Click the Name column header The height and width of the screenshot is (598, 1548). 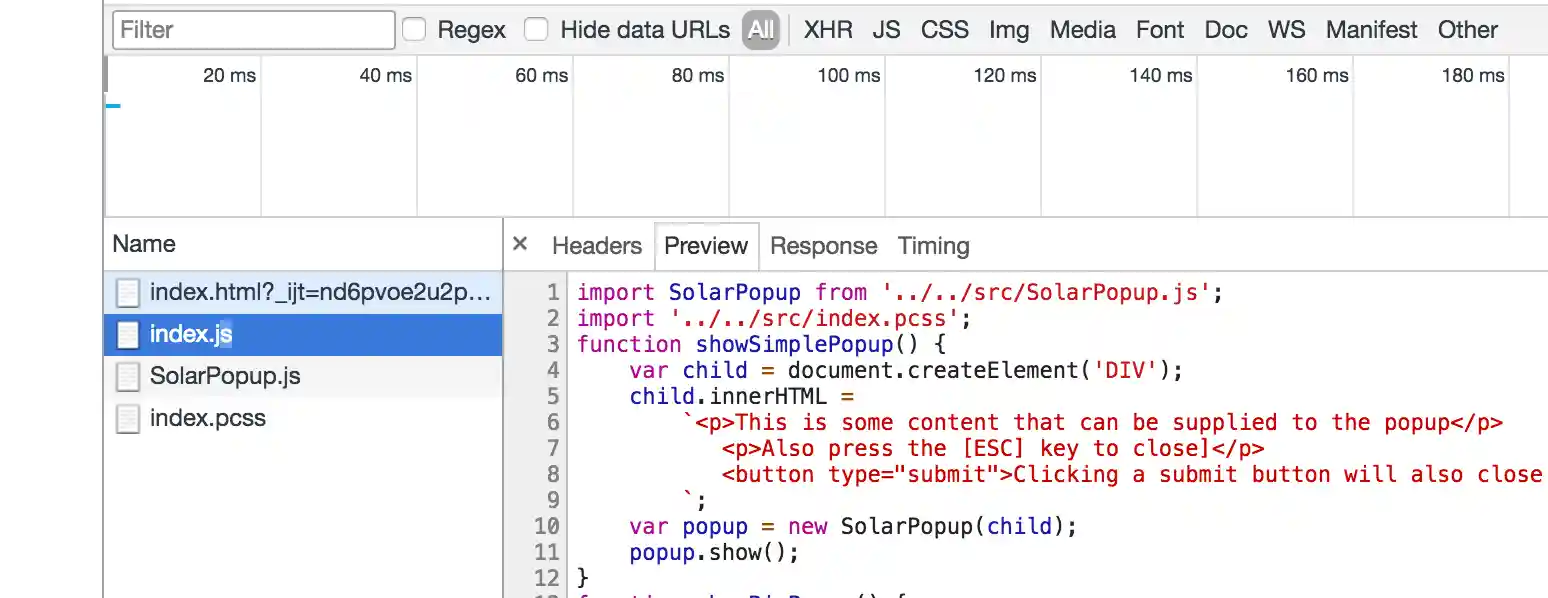point(144,244)
